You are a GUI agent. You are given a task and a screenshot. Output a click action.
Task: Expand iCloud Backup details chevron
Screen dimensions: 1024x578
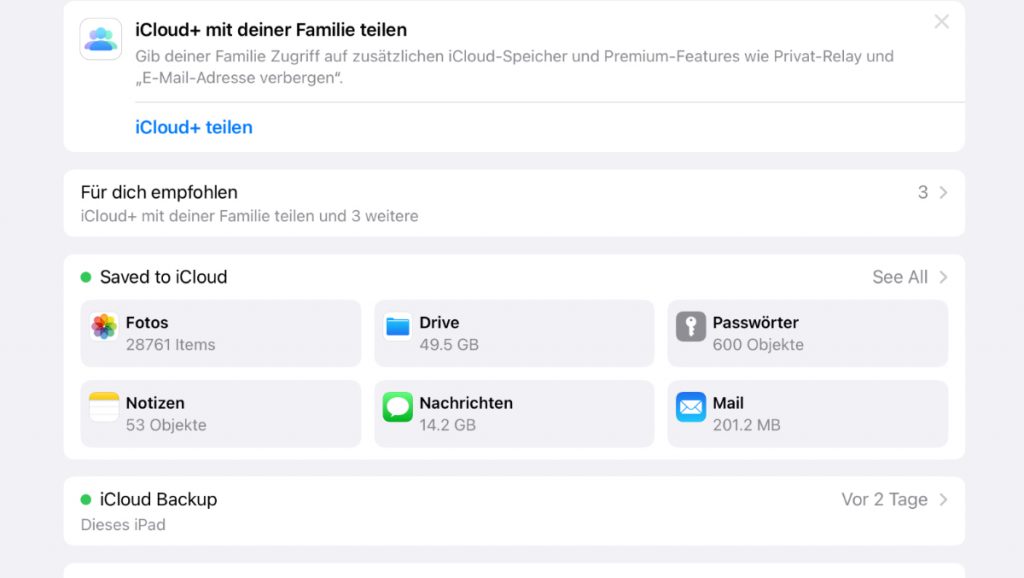pyautogui.click(x=943, y=499)
